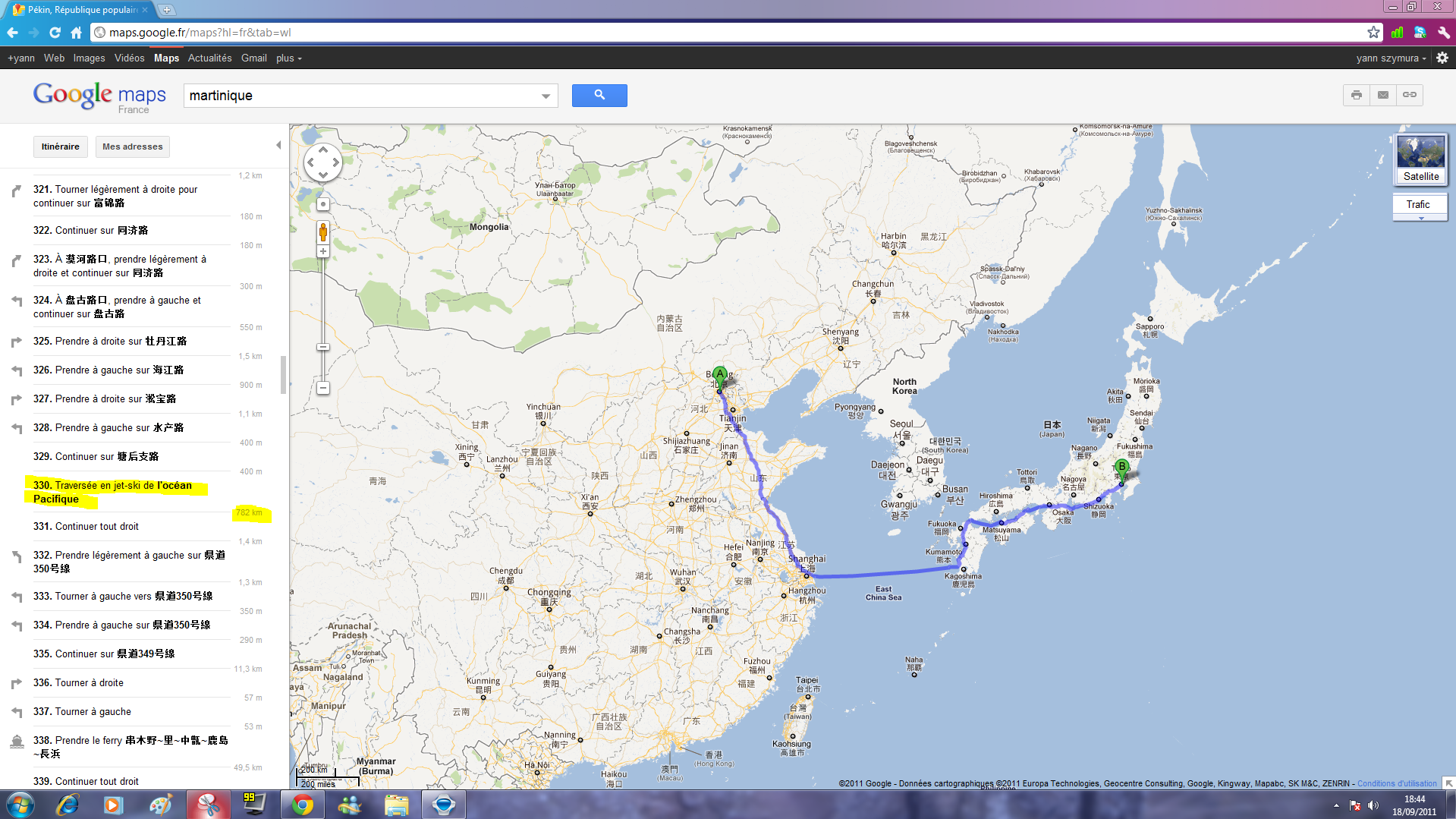Bookmark page with the star icon

(x=1373, y=33)
